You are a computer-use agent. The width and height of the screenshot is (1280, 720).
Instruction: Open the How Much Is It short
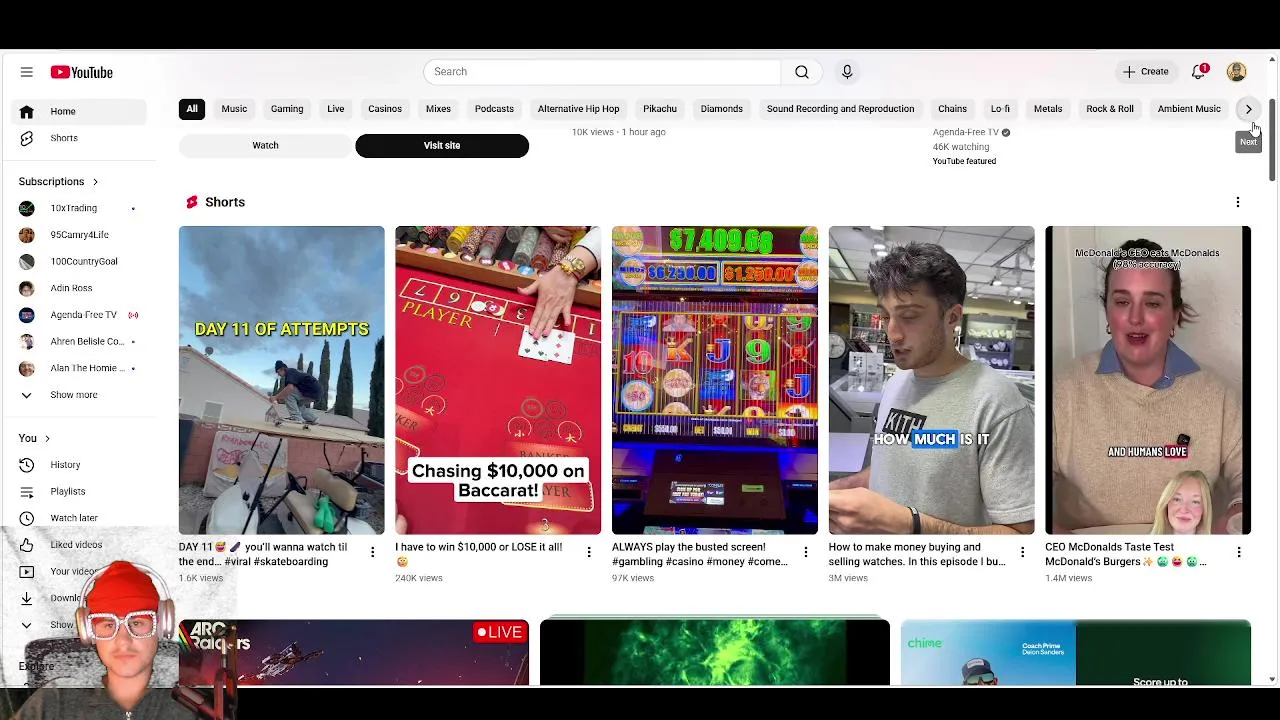[x=931, y=380]
